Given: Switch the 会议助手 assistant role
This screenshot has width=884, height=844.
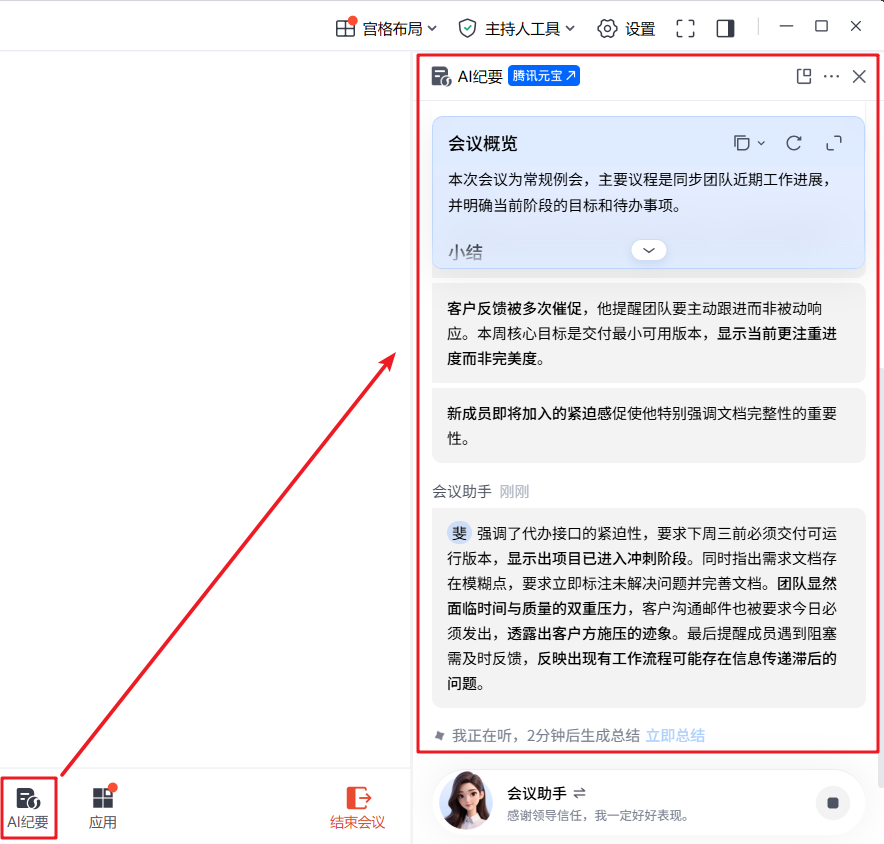Looking at the screenshot, I should 580,793.
